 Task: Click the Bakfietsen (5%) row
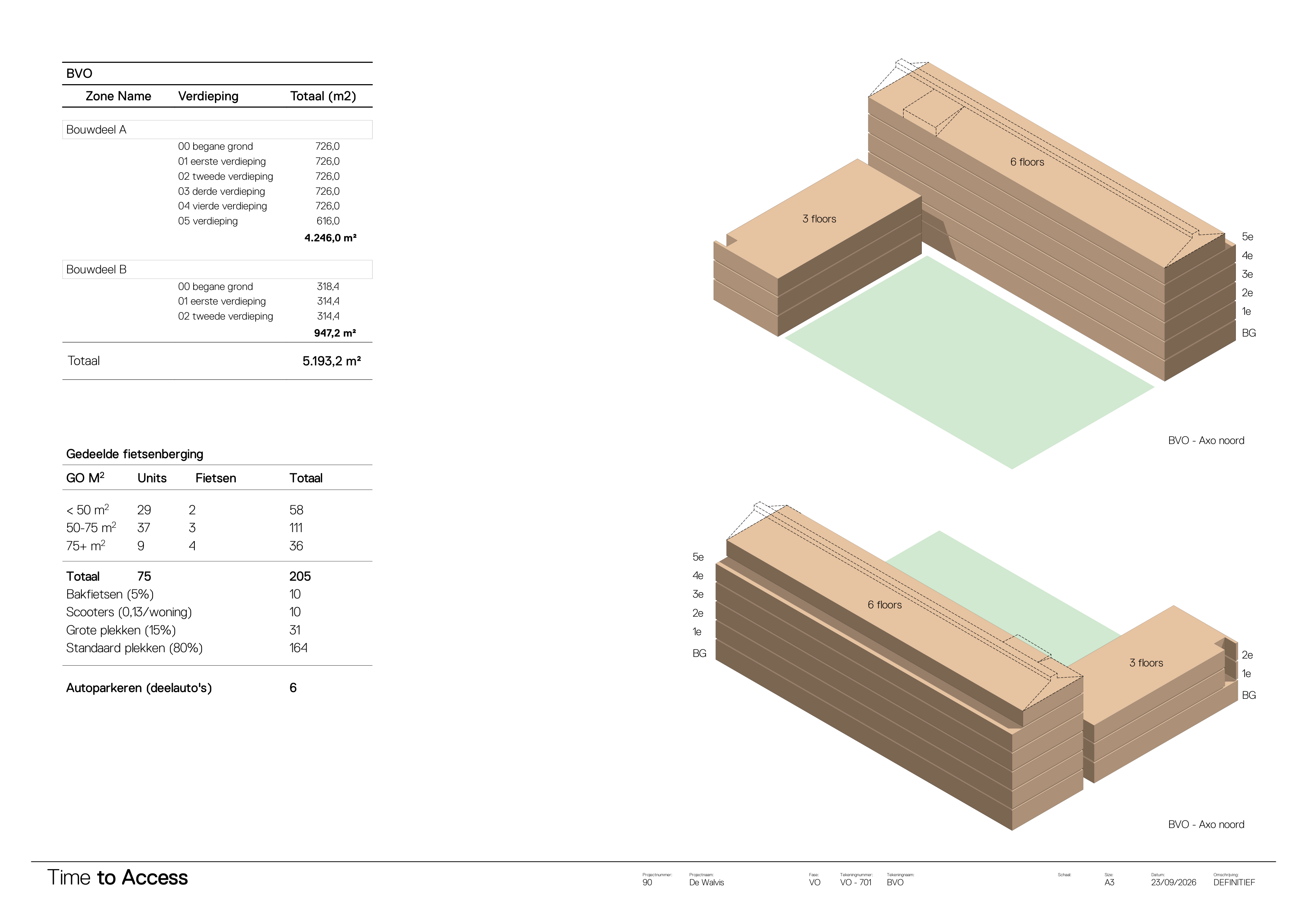click(183, 595)
